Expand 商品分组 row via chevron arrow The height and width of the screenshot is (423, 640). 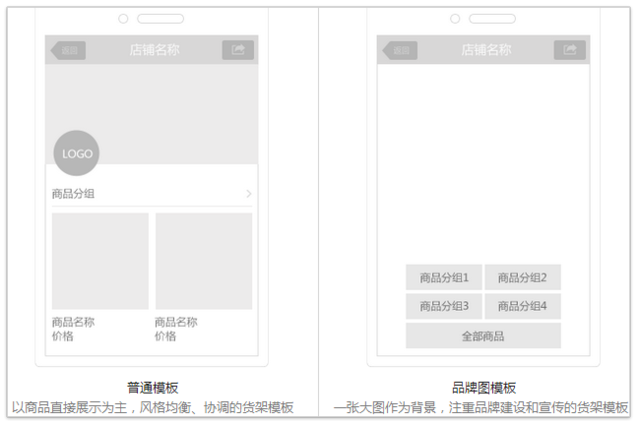click(x=249, y=194)
